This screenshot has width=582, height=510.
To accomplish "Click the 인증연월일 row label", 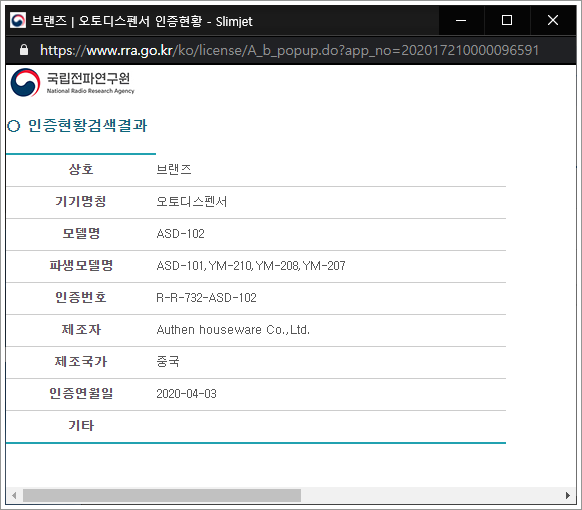I will (81, 393).
